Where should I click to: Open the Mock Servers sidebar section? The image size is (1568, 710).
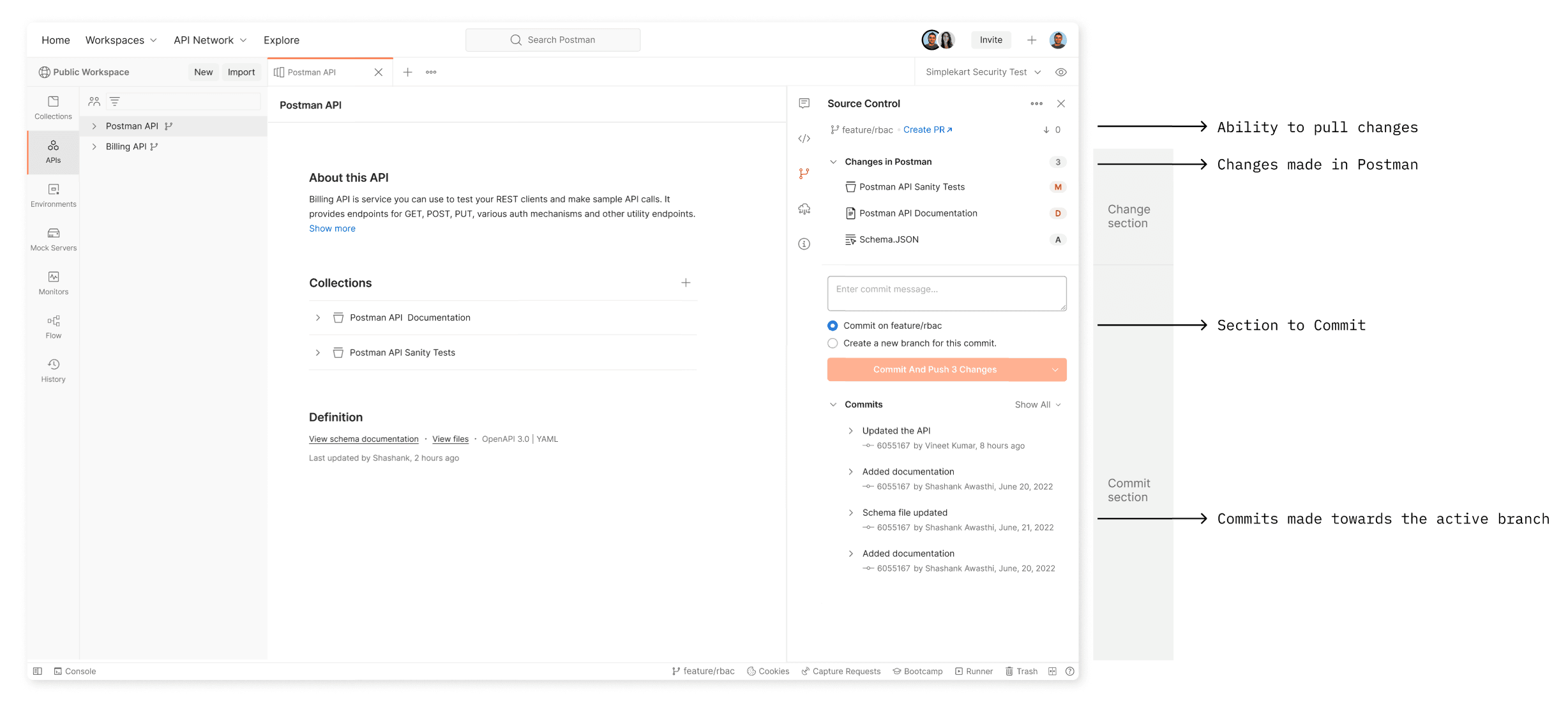click(x=53, y=239)
